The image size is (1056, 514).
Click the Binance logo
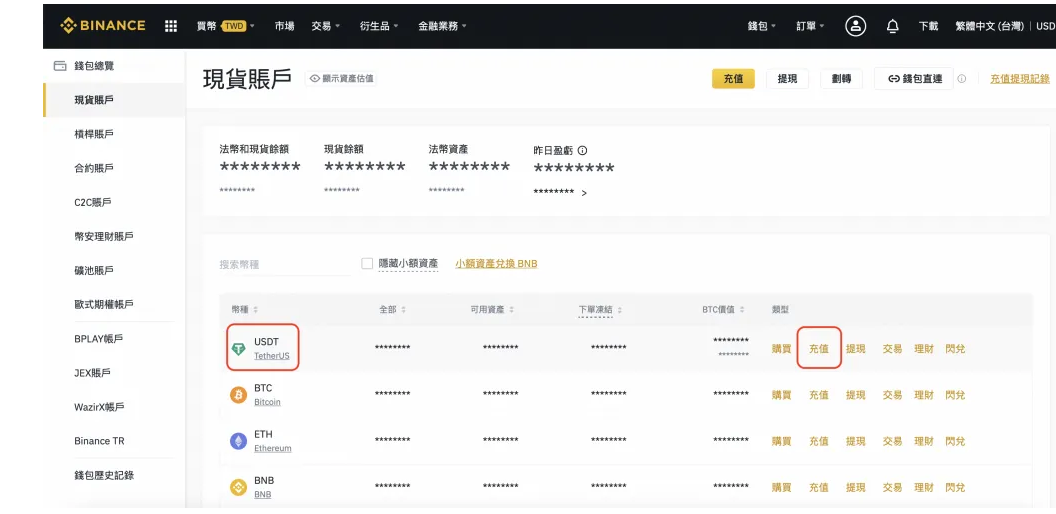pyautogui.click(x=102, y=26)
